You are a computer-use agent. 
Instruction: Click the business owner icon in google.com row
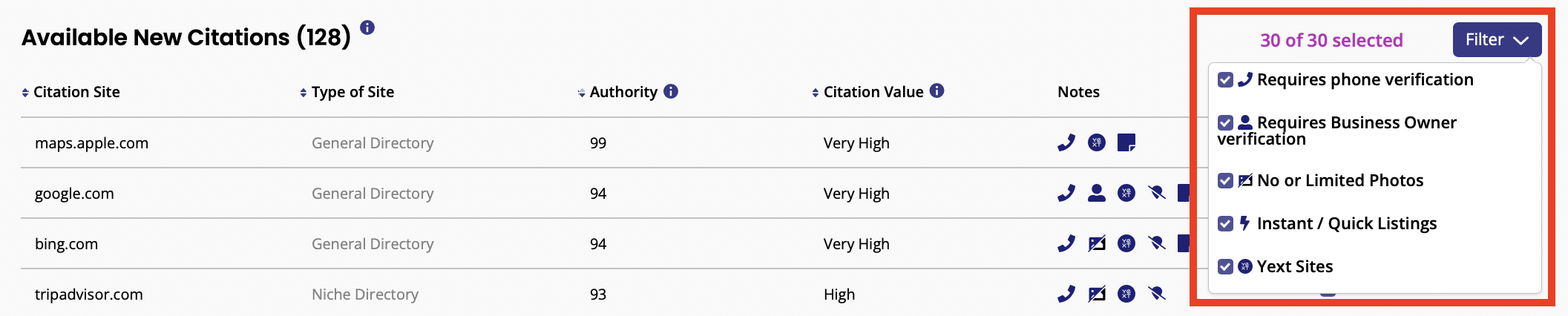click(1096, 193)
